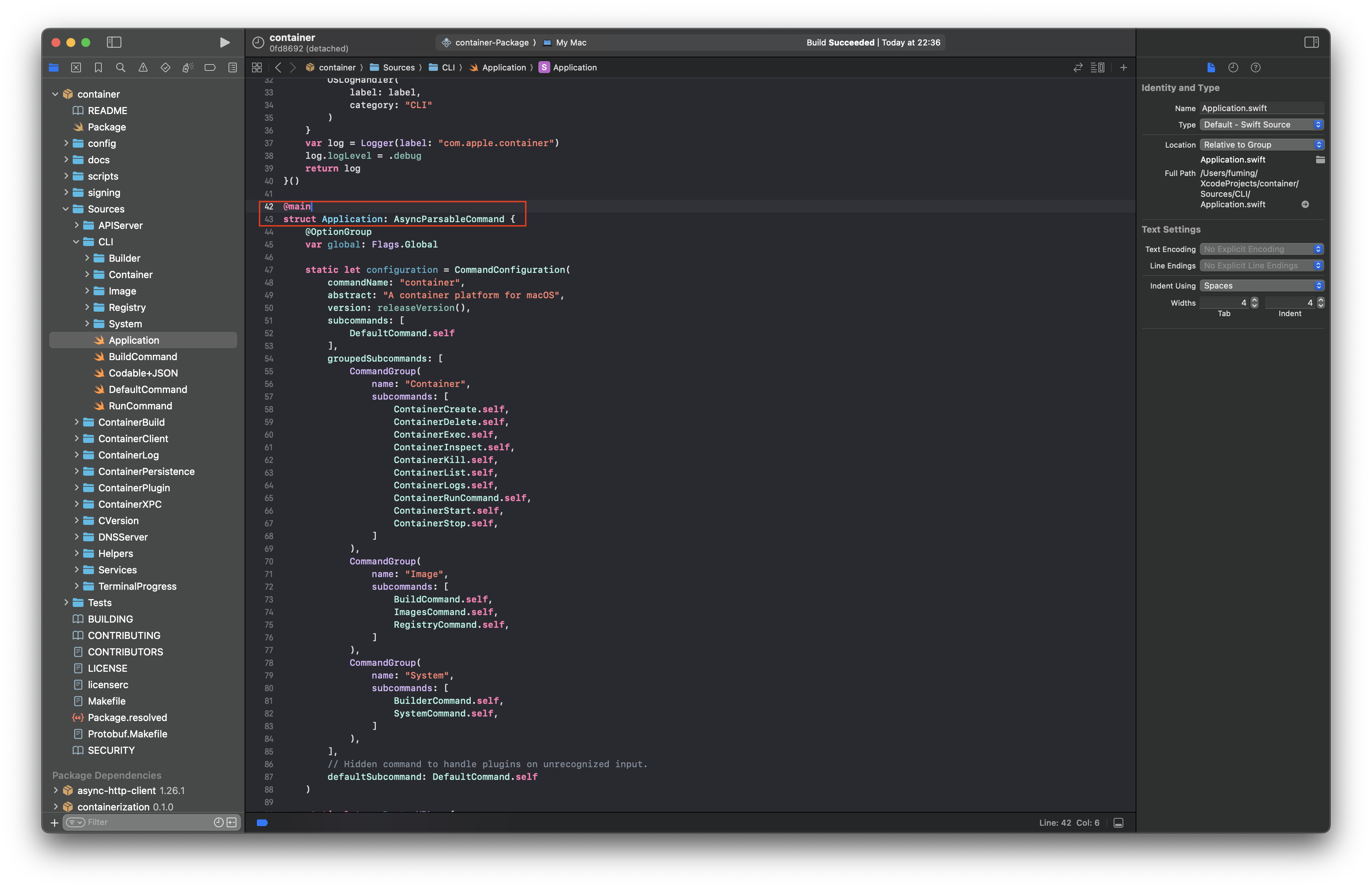This screenshot has width=1372, height=888.
Task: Add a new editor pane
Action: [1124, 67]
